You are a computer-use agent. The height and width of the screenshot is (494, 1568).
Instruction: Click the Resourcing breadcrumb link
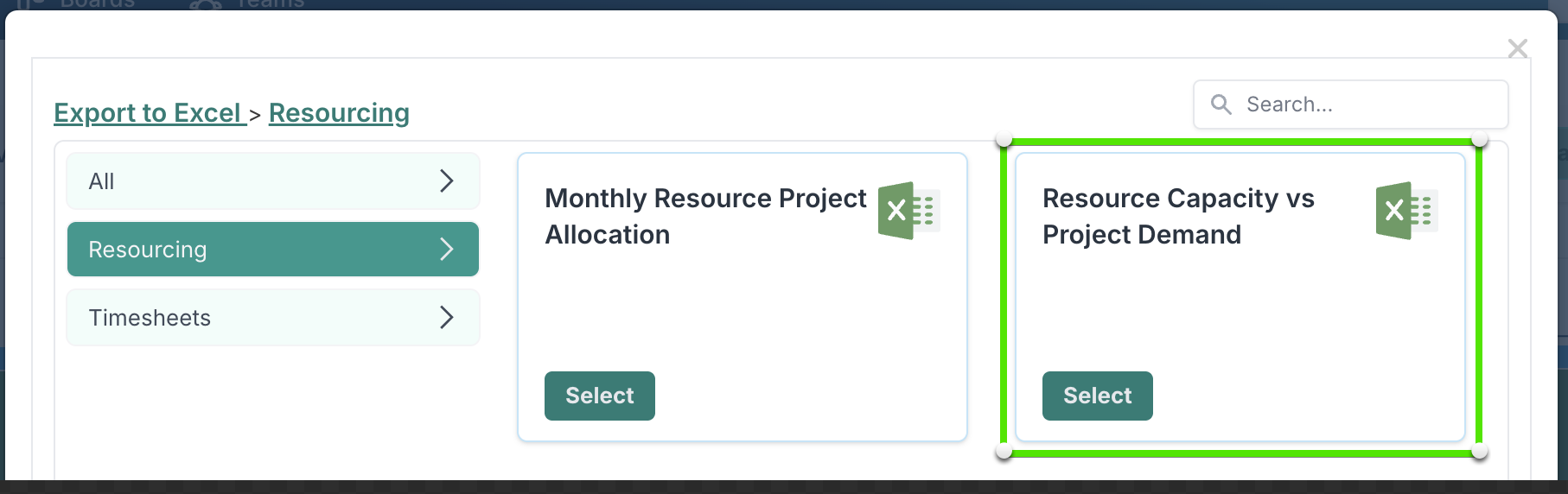click(x=339, y=113)
